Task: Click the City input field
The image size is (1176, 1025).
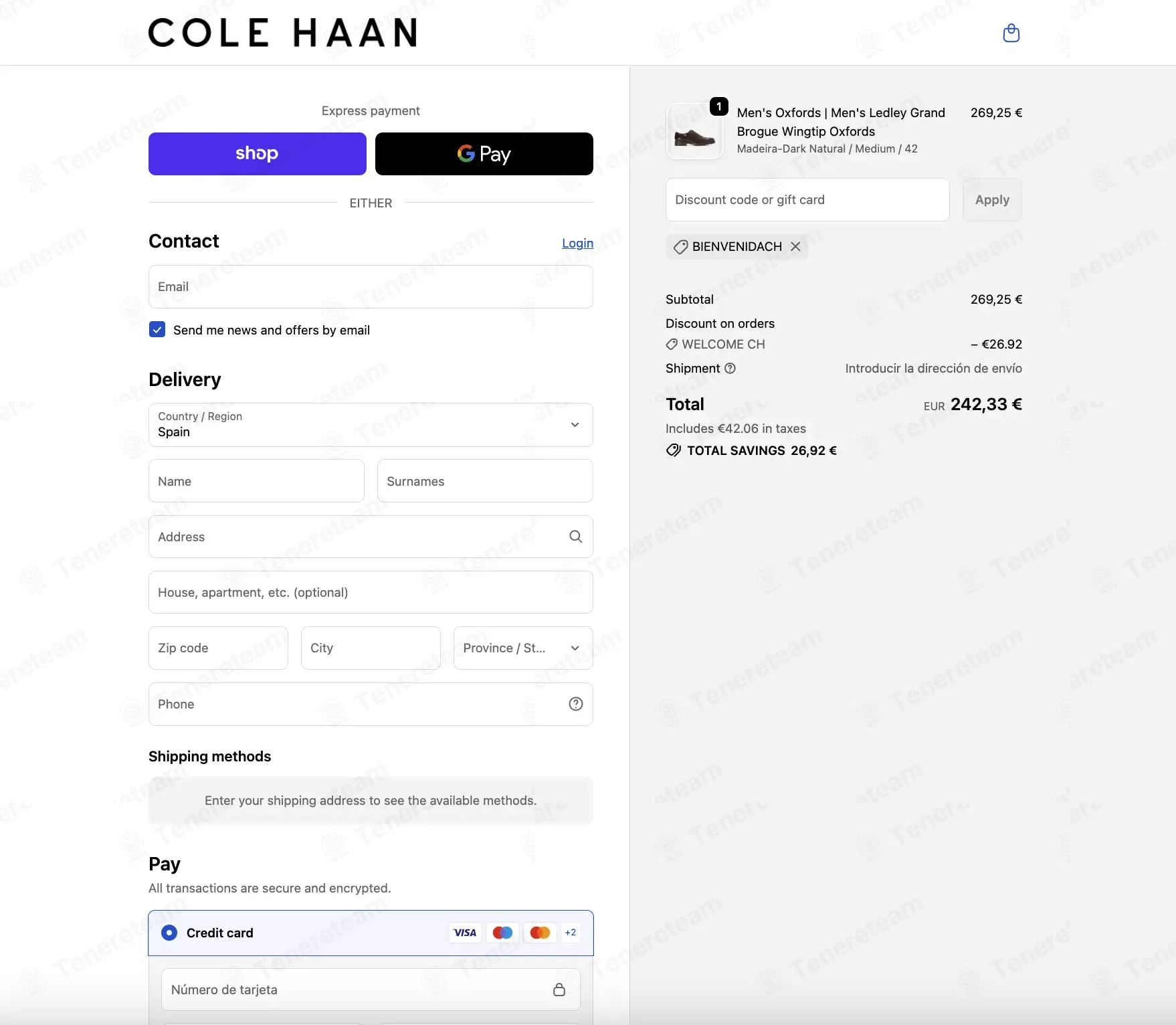Action: tap(371, 648)
